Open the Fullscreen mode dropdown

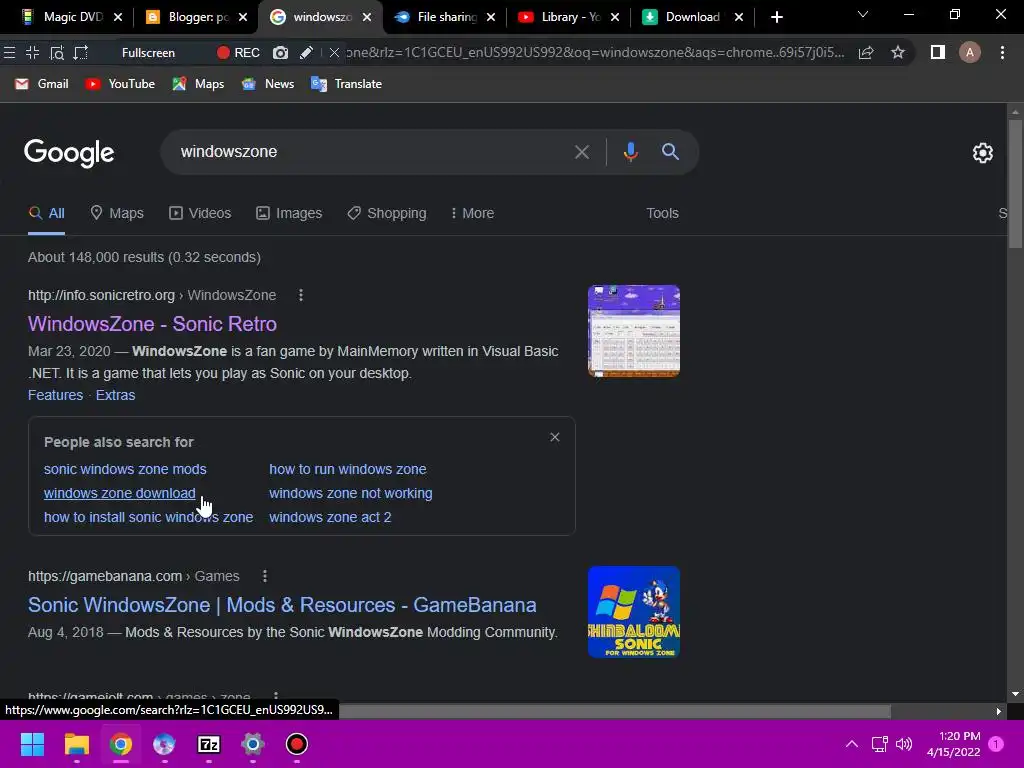148,53
